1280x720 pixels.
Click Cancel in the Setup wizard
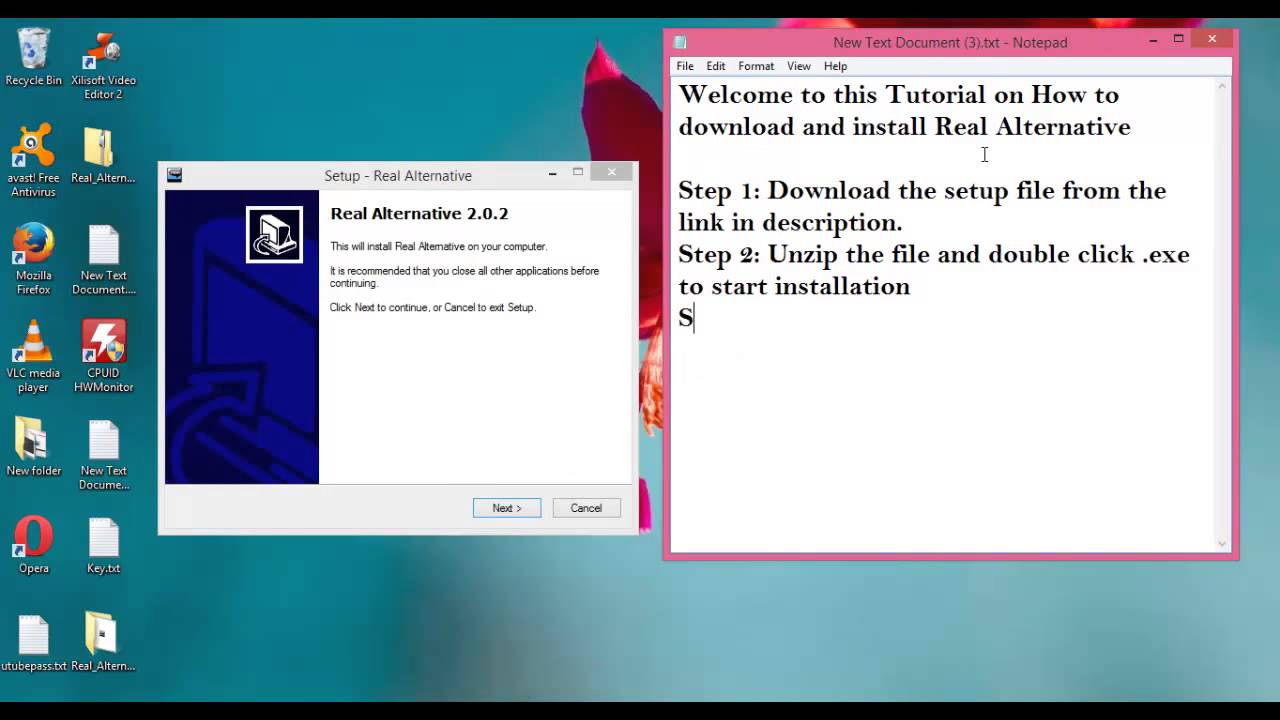point(586,508)
